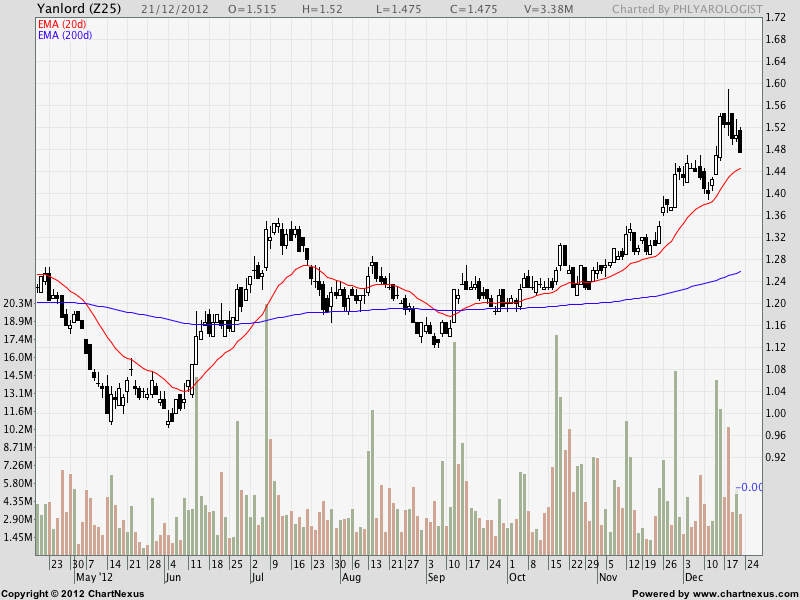Open the www.chartnexus.com link
The height and width of the screenshot is (600, 800).
click(x=743, y=594)
